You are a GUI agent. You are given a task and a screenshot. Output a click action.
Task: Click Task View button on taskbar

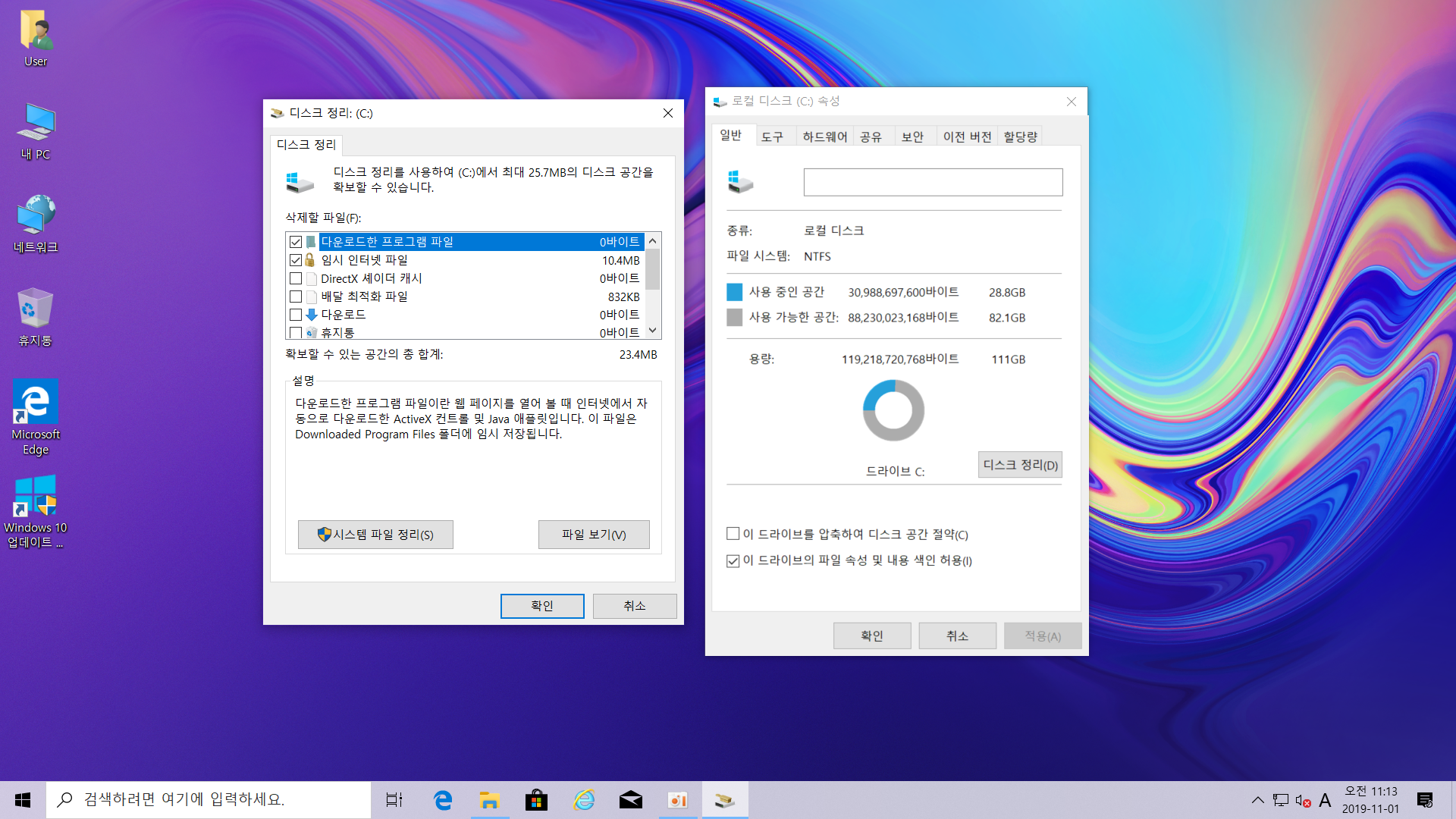click(394, 800)
